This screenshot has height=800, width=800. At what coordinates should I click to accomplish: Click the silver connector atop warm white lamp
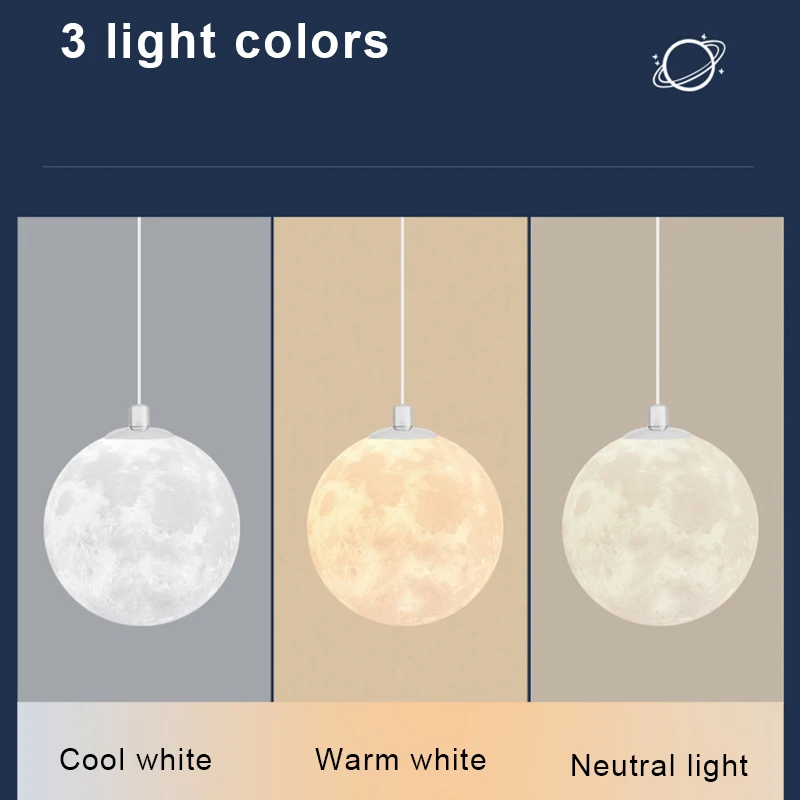(x=401, y=414)
